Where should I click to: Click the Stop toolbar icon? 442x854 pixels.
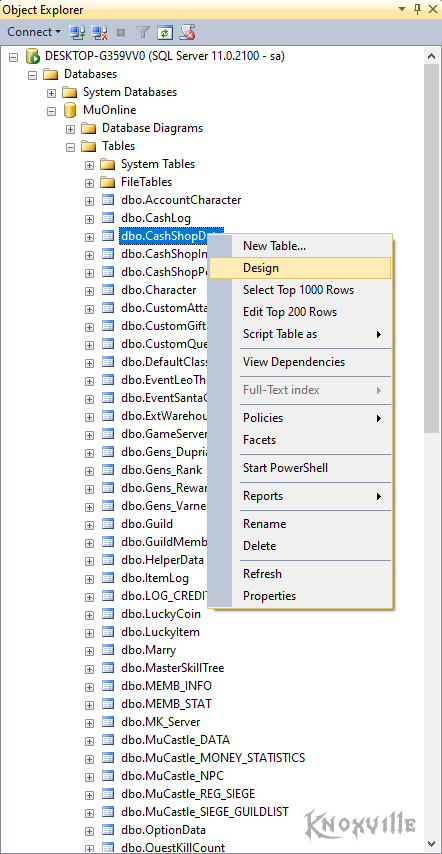click(121, 33)
